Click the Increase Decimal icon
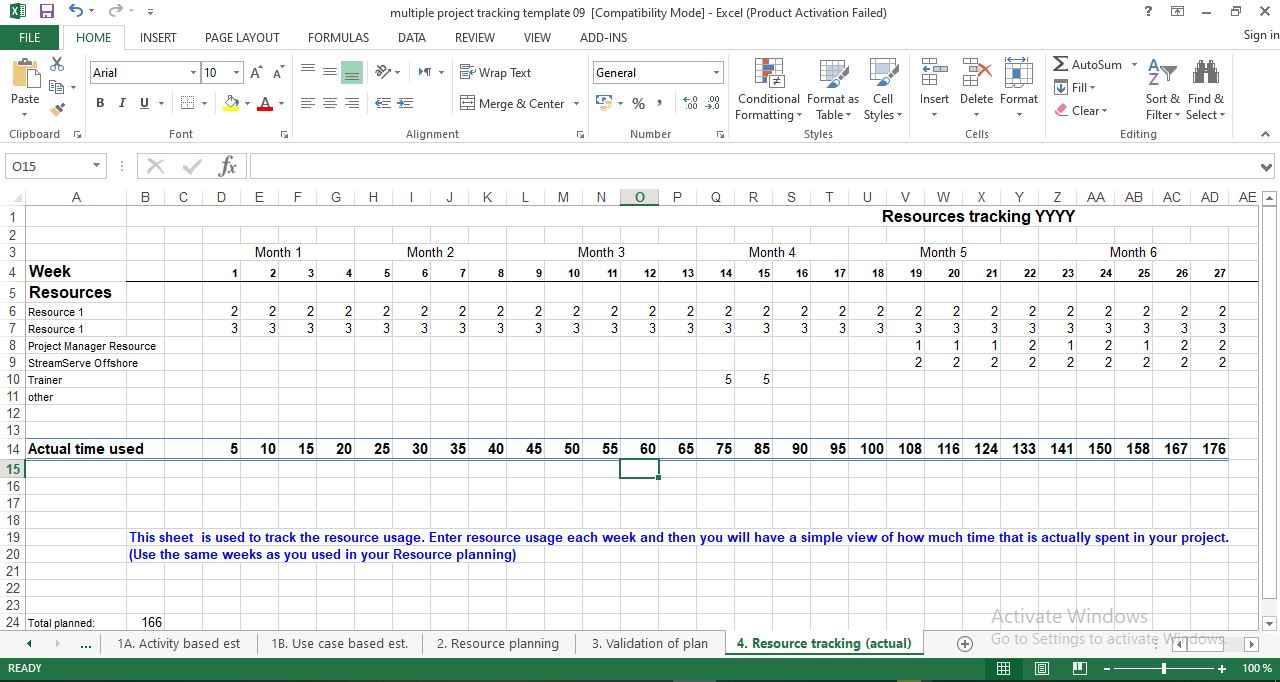The image size is (1280, 682). (690, 103)
